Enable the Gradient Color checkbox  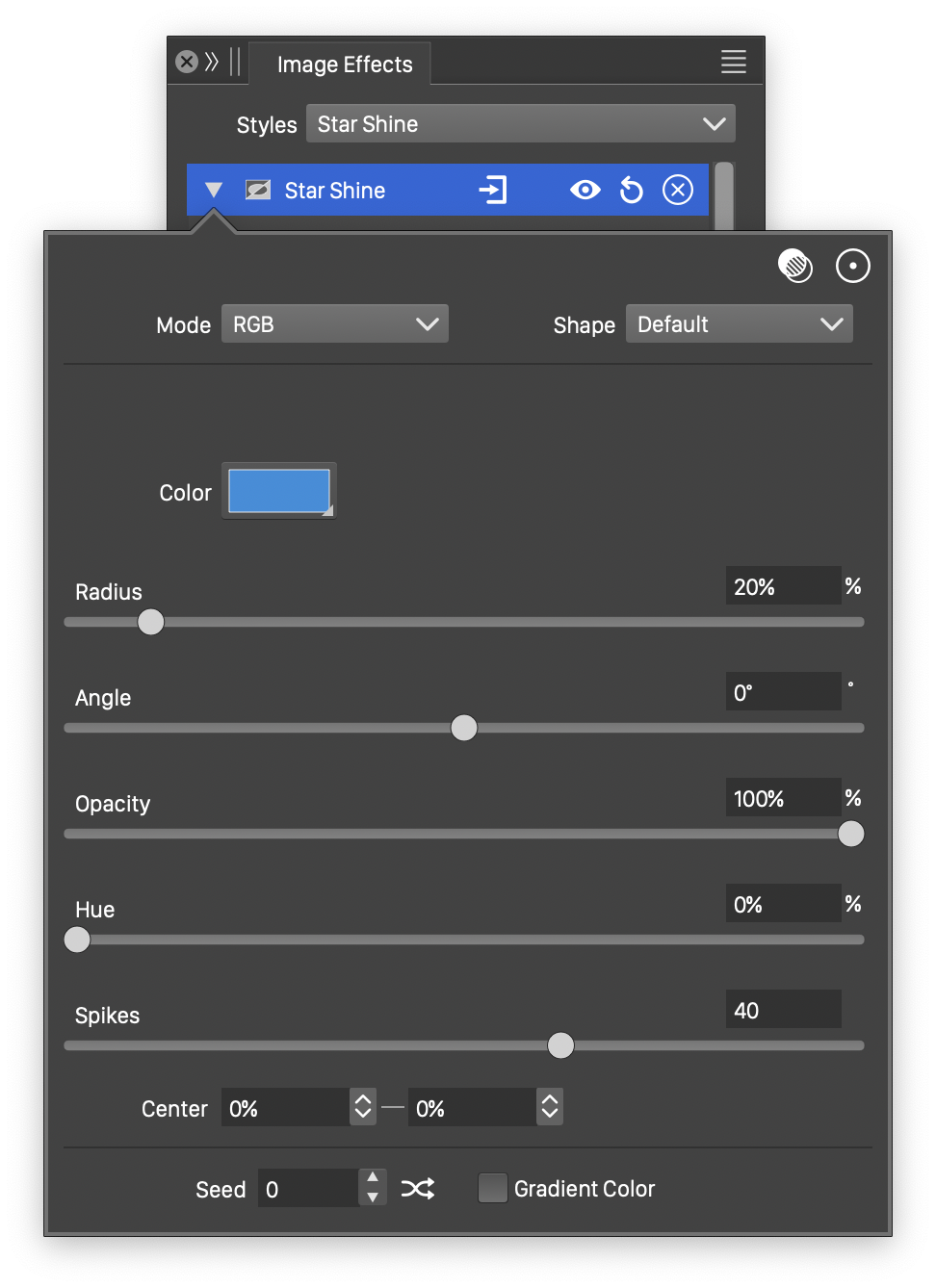tap(493, 1189)
